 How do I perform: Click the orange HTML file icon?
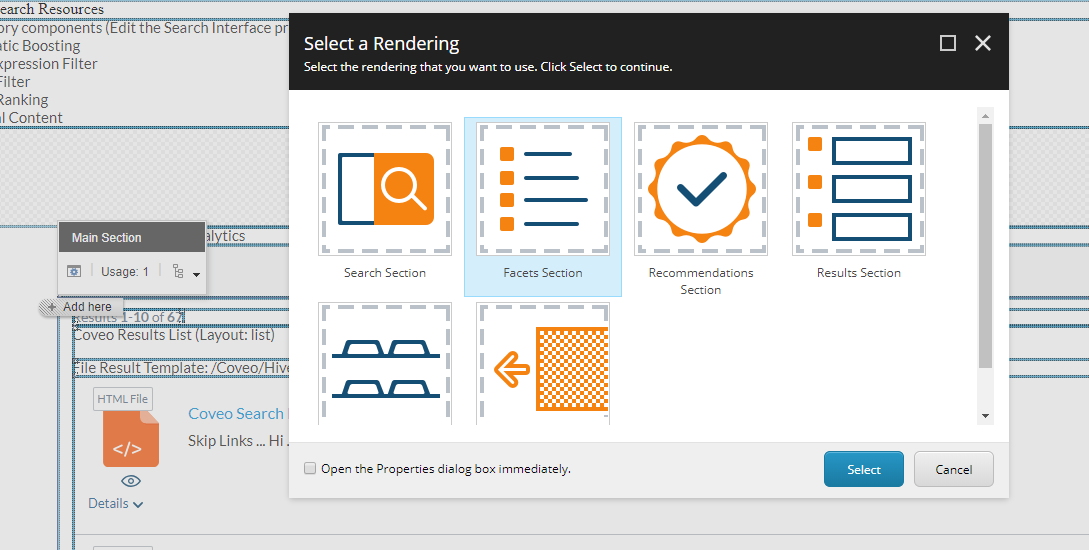pos(130,441)
